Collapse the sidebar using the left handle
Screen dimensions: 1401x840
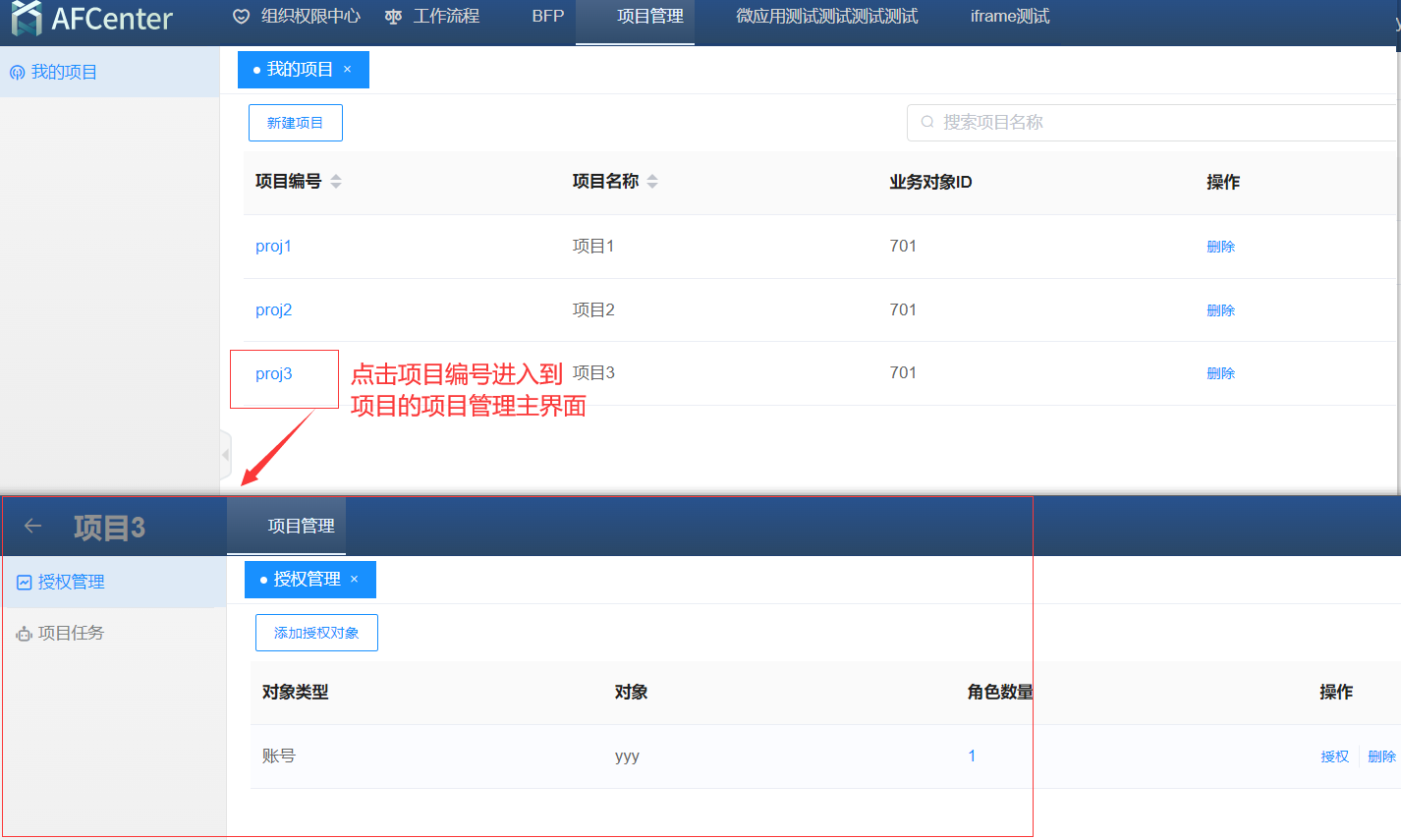(x=225, y=455)
